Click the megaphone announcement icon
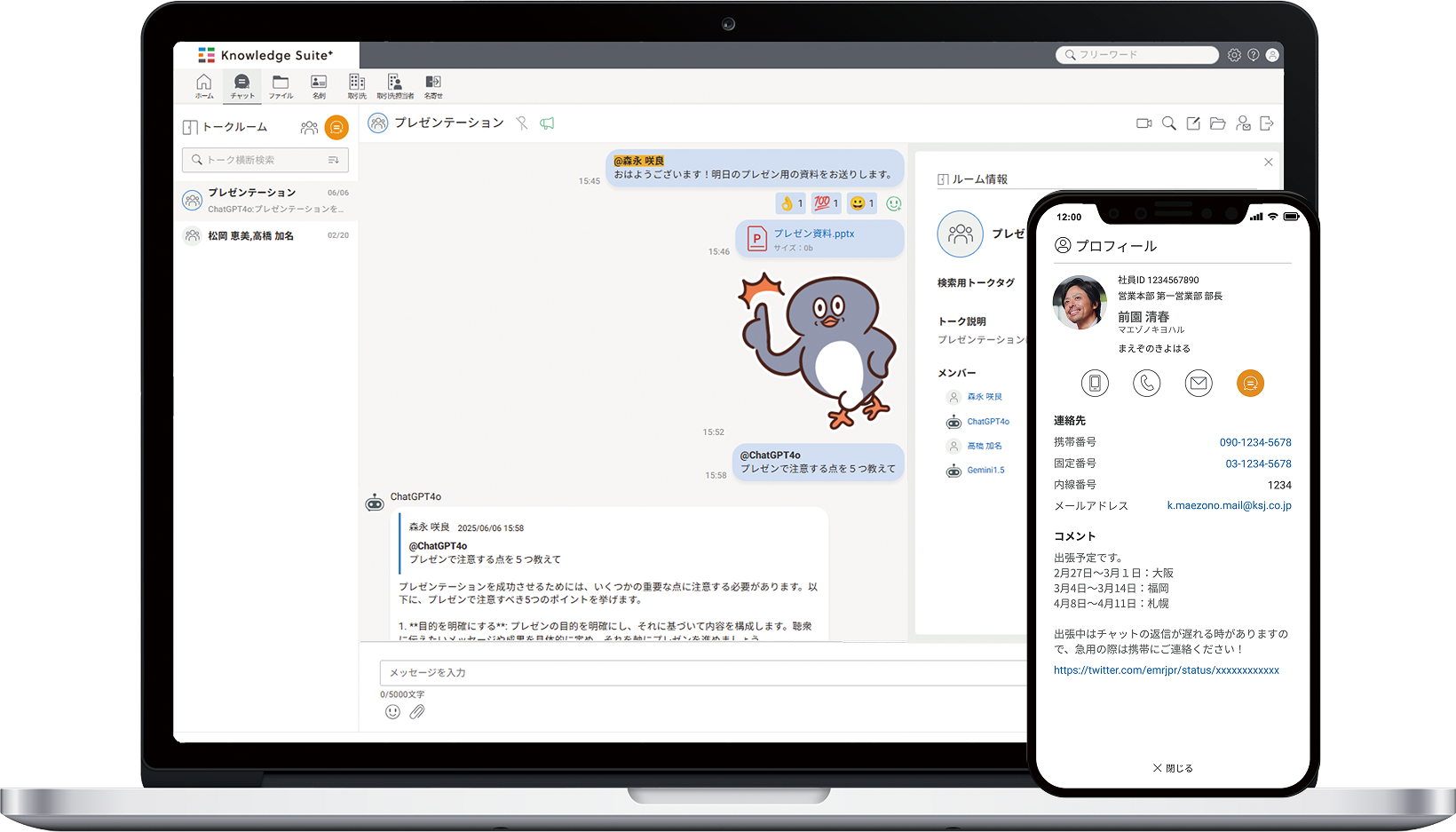Screen dimensions: 1456x832 [x=547, y=123]
